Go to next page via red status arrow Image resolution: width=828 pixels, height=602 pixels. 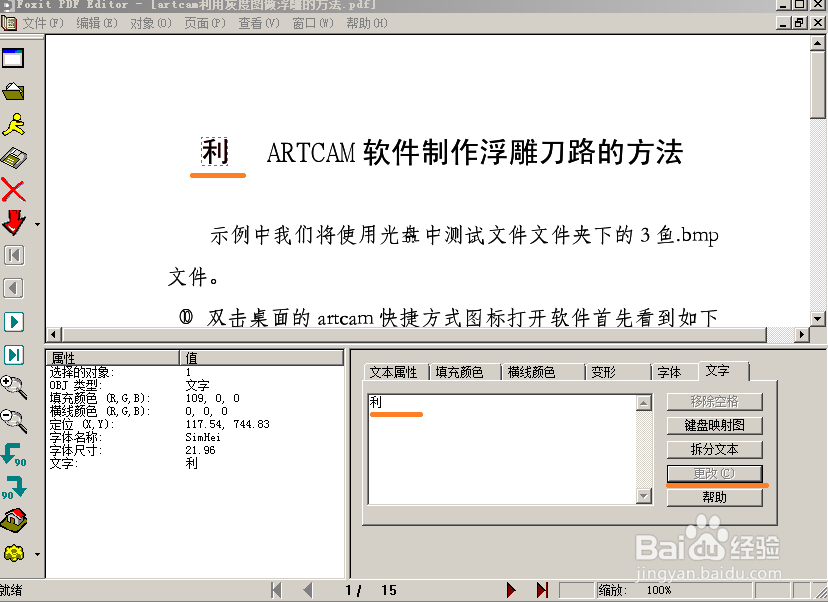511,590
